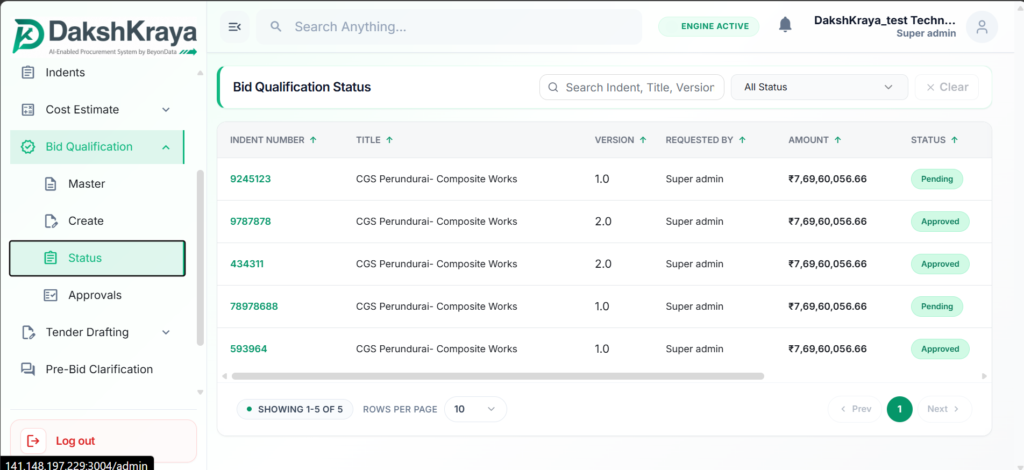
Task: Click the sidebar vertical scrollbar thumb
Action: coord(200,257)
